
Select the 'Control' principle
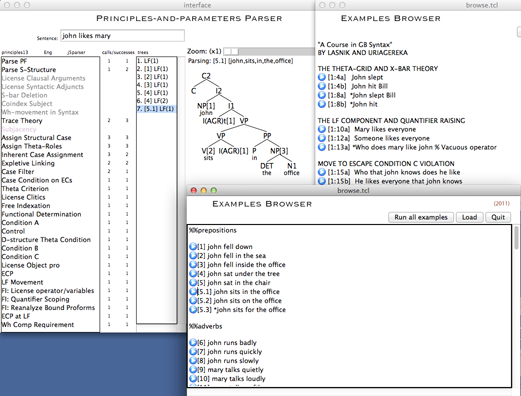point(13,231)
